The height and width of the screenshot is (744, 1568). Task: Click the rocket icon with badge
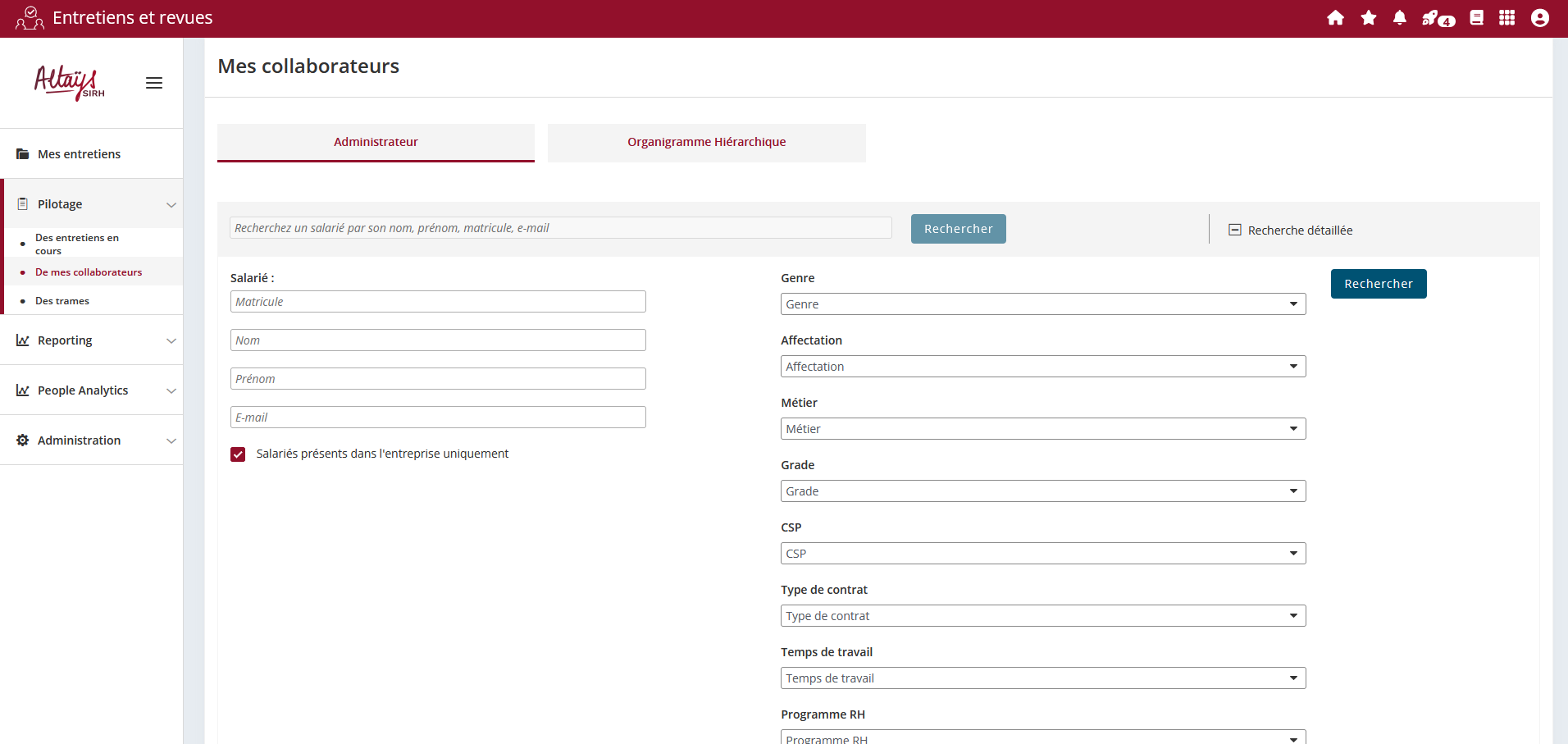(x=1437, y=19)
